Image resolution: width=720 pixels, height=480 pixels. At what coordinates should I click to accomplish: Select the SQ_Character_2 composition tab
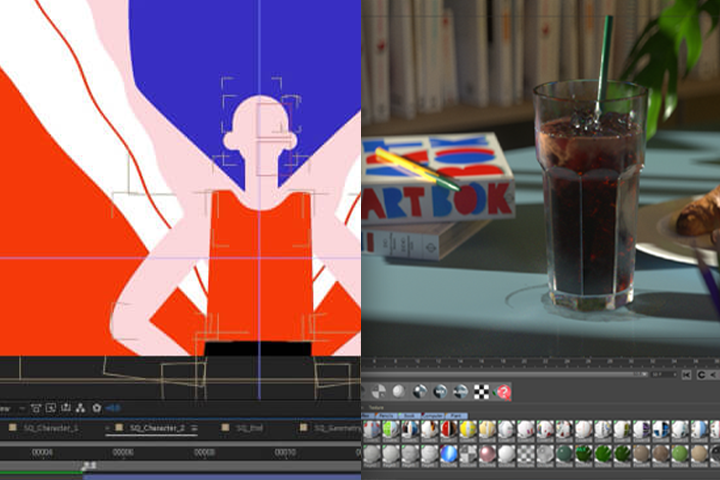tap(157, 428)
